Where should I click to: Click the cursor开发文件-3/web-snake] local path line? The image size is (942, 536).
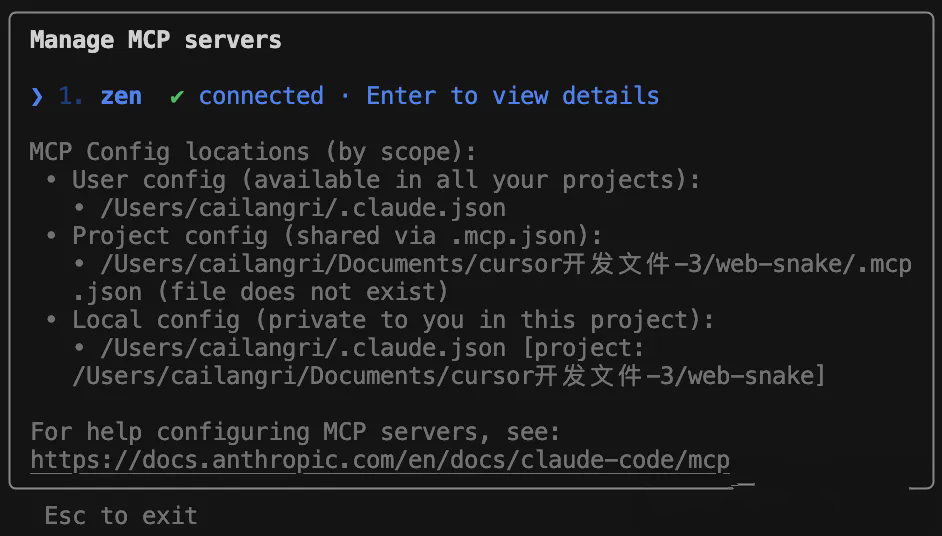pyautogui.click(x=449, y=376)
